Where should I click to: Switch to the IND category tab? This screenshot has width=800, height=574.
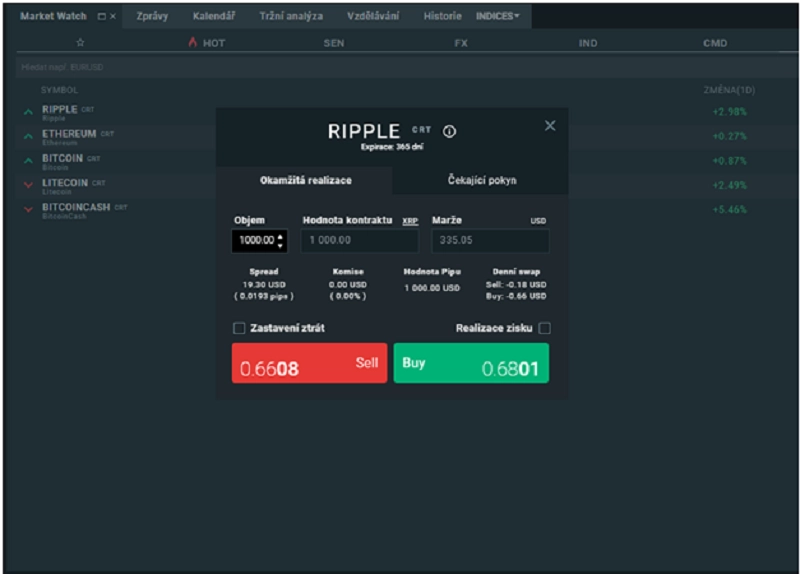tap(588, 43)
